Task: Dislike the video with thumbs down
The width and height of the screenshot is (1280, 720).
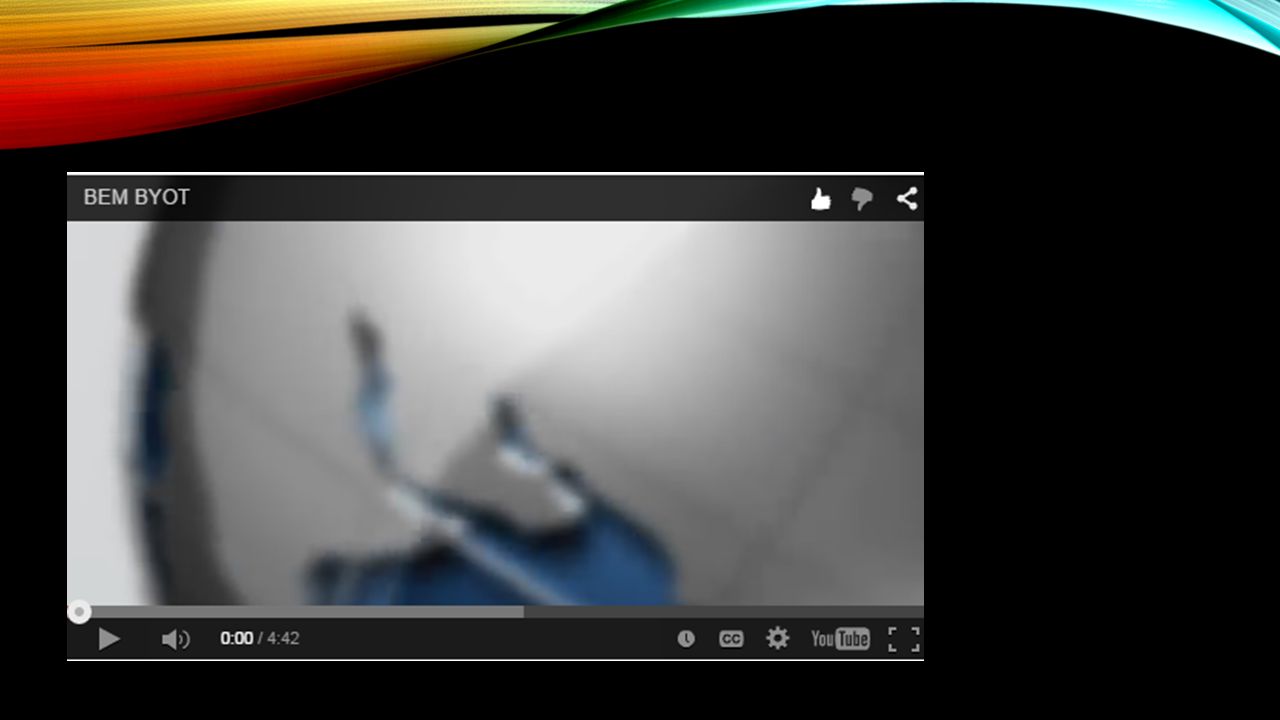Action: coord(862,200)
